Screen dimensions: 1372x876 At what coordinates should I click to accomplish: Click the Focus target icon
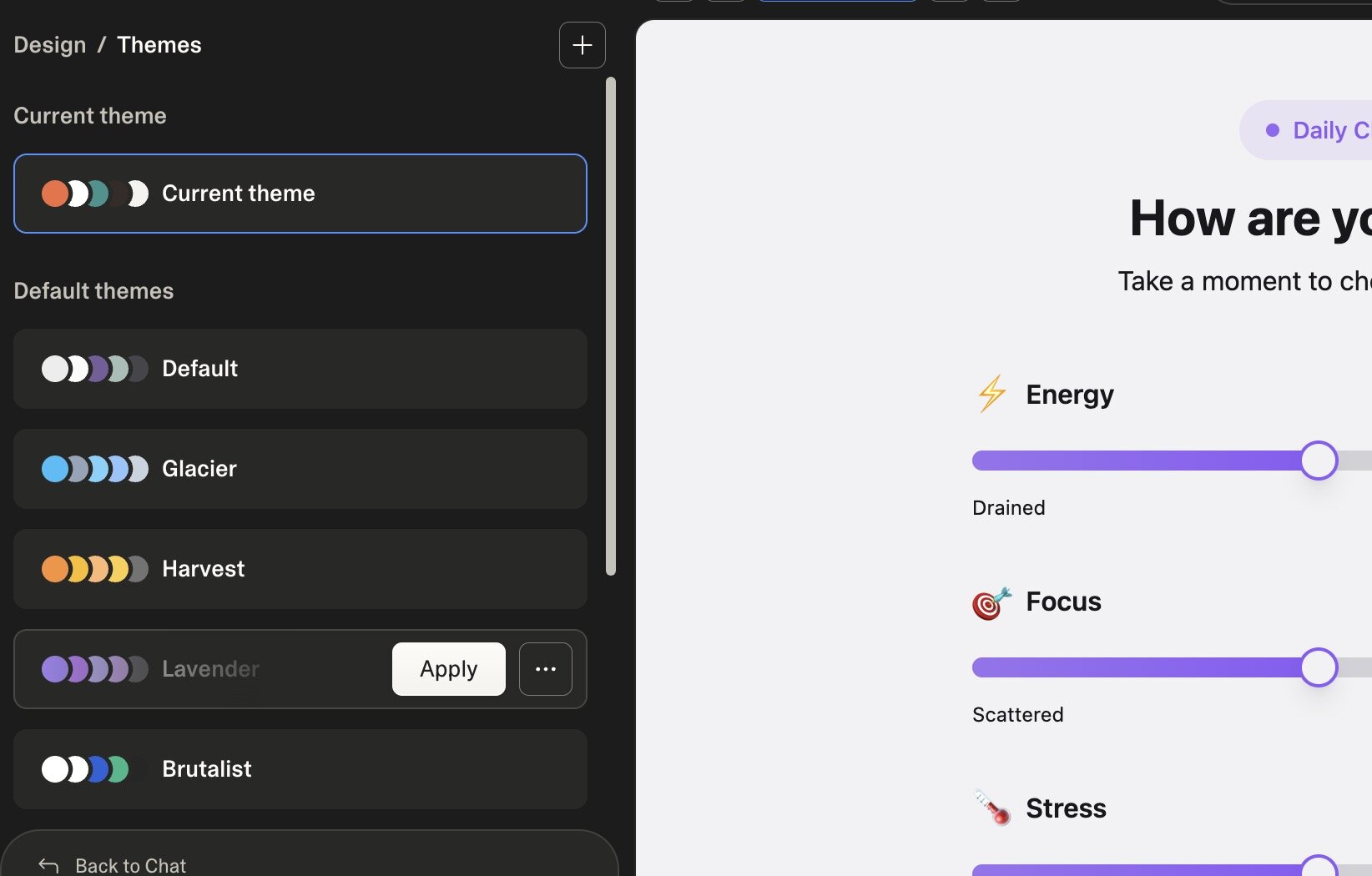[x=990, y=602]
